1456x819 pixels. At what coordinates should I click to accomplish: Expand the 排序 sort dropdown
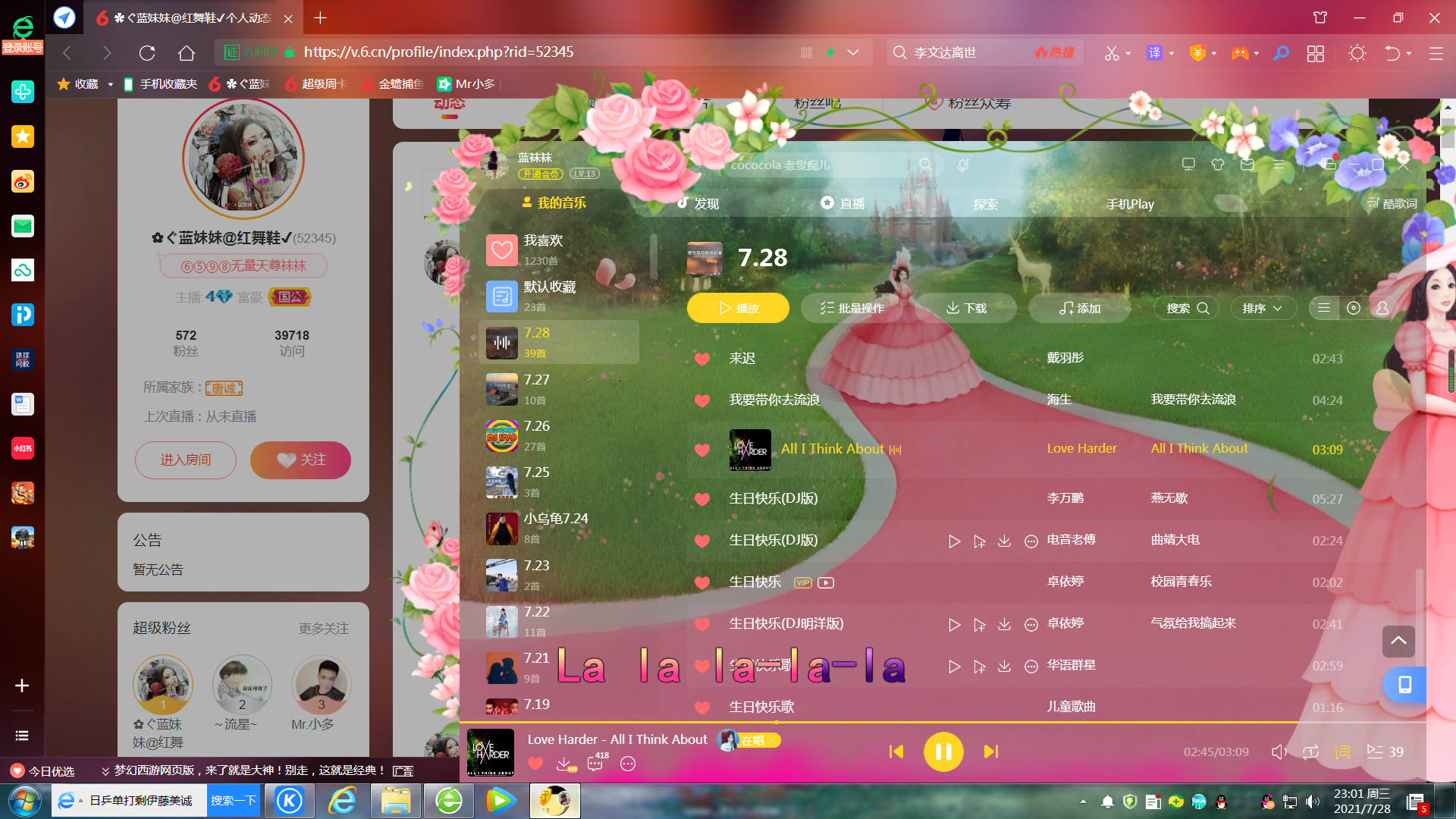click(1263, 308)
